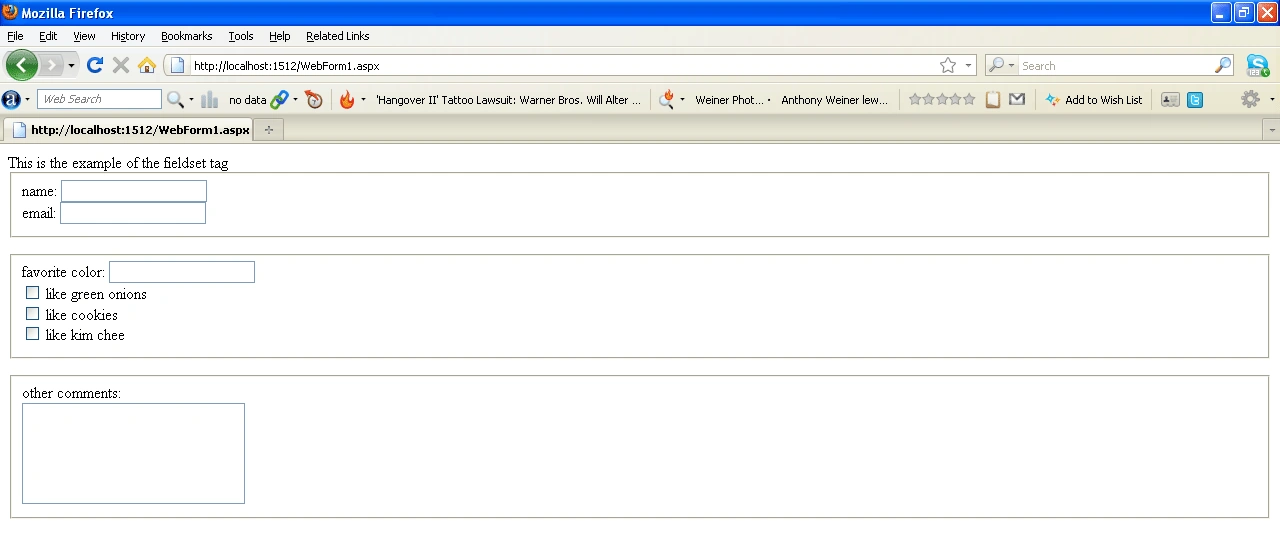Click the name text field

134,191
